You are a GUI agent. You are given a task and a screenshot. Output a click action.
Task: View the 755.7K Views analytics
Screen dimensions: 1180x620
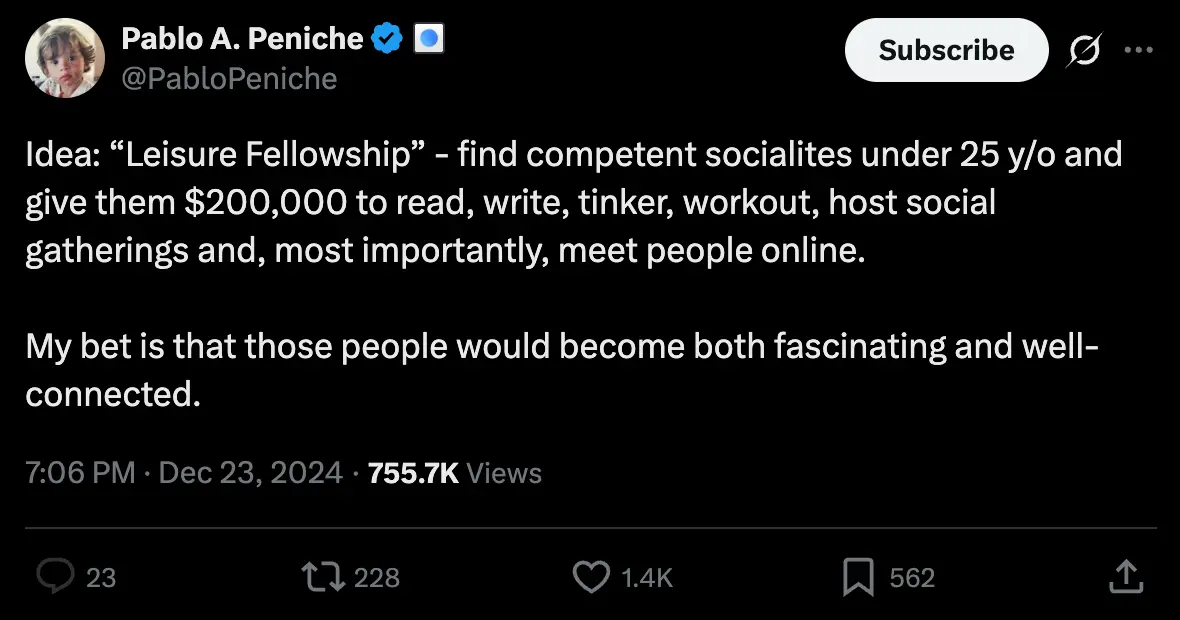coord(455,472)
